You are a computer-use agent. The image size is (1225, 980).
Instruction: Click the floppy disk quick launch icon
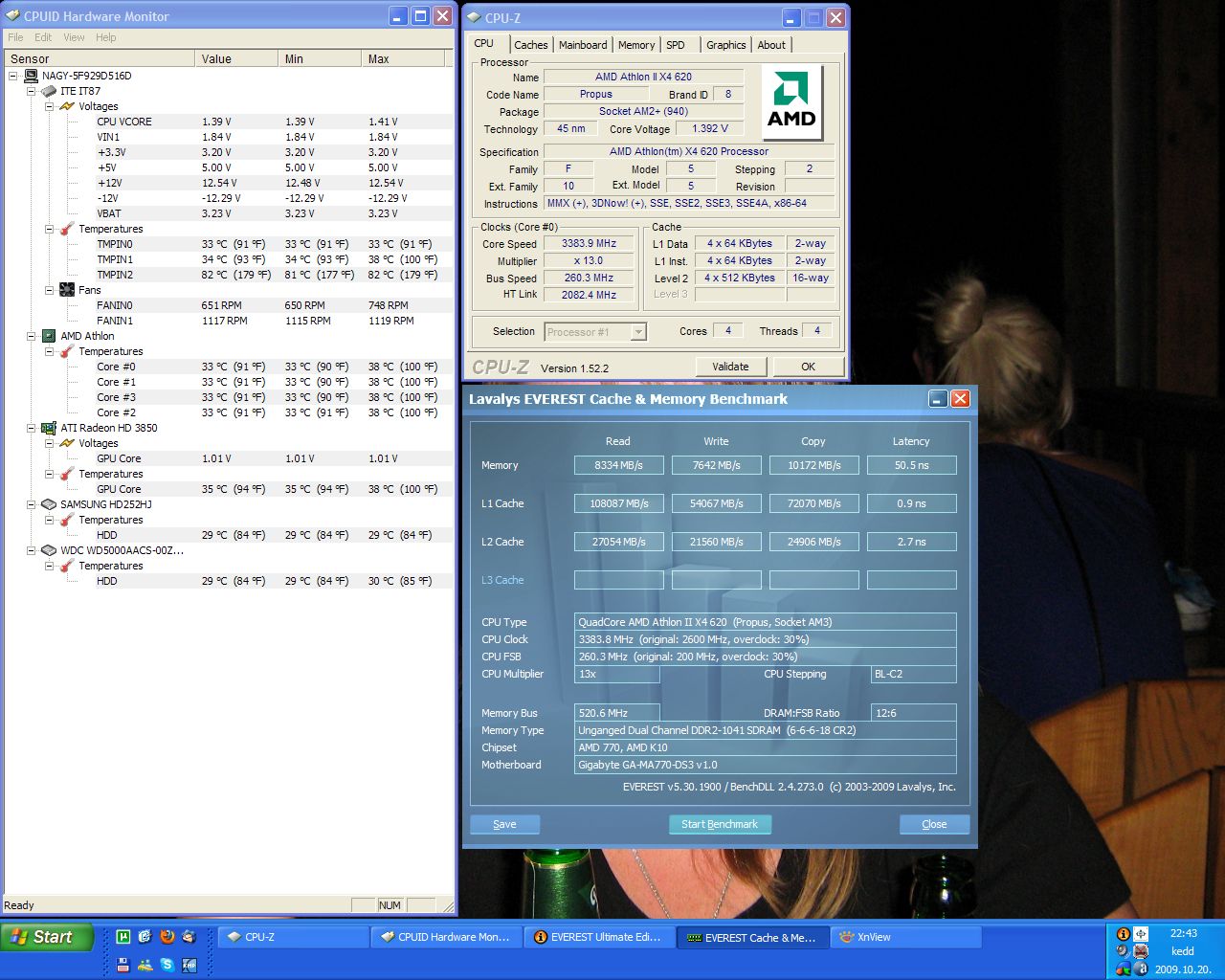pyautogui.click(x=123, y=965)
